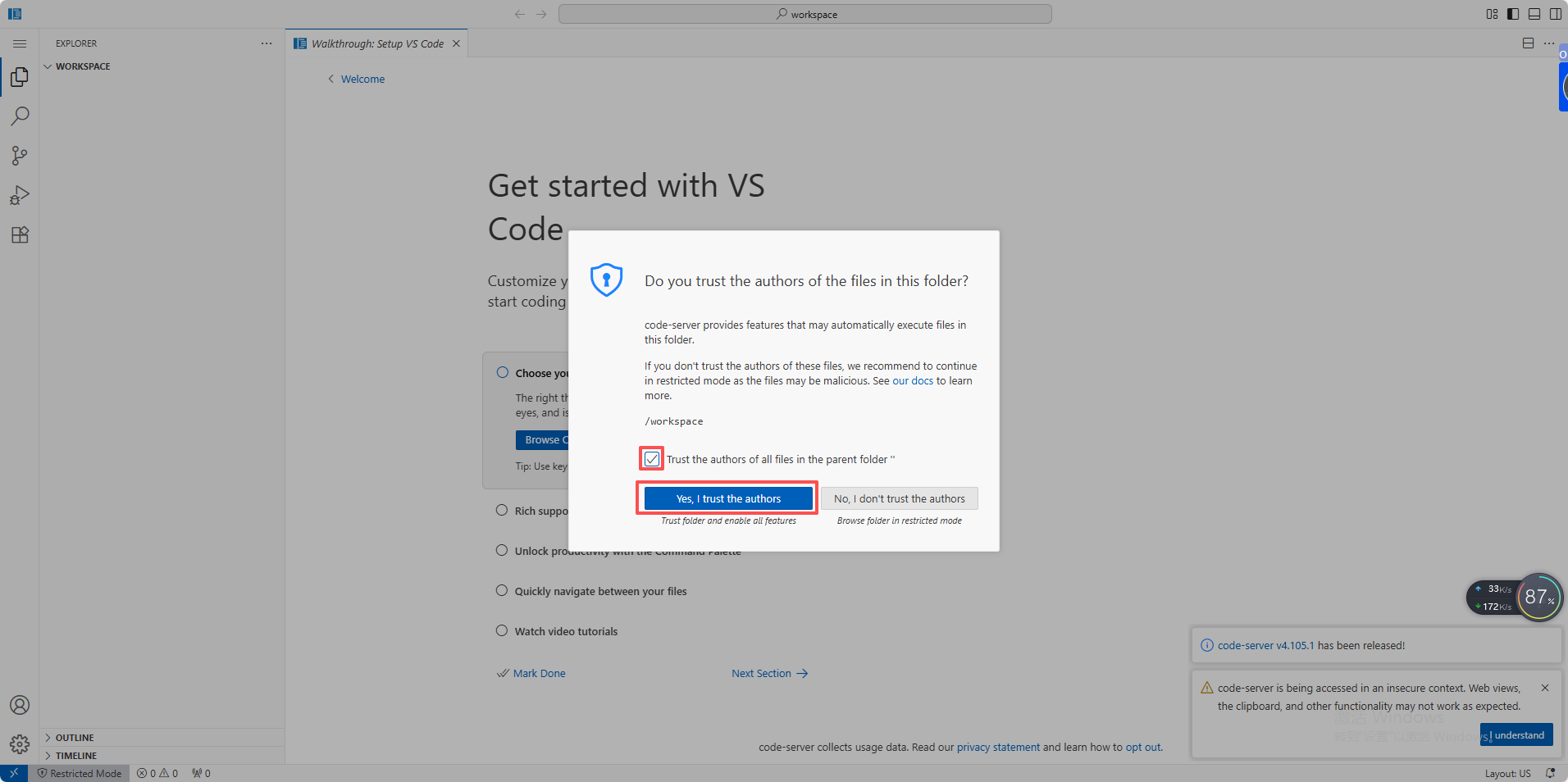This screenshot has height=782, width=1568.
Task: Click No, I don't trust the authors
Action: (900, 498)
